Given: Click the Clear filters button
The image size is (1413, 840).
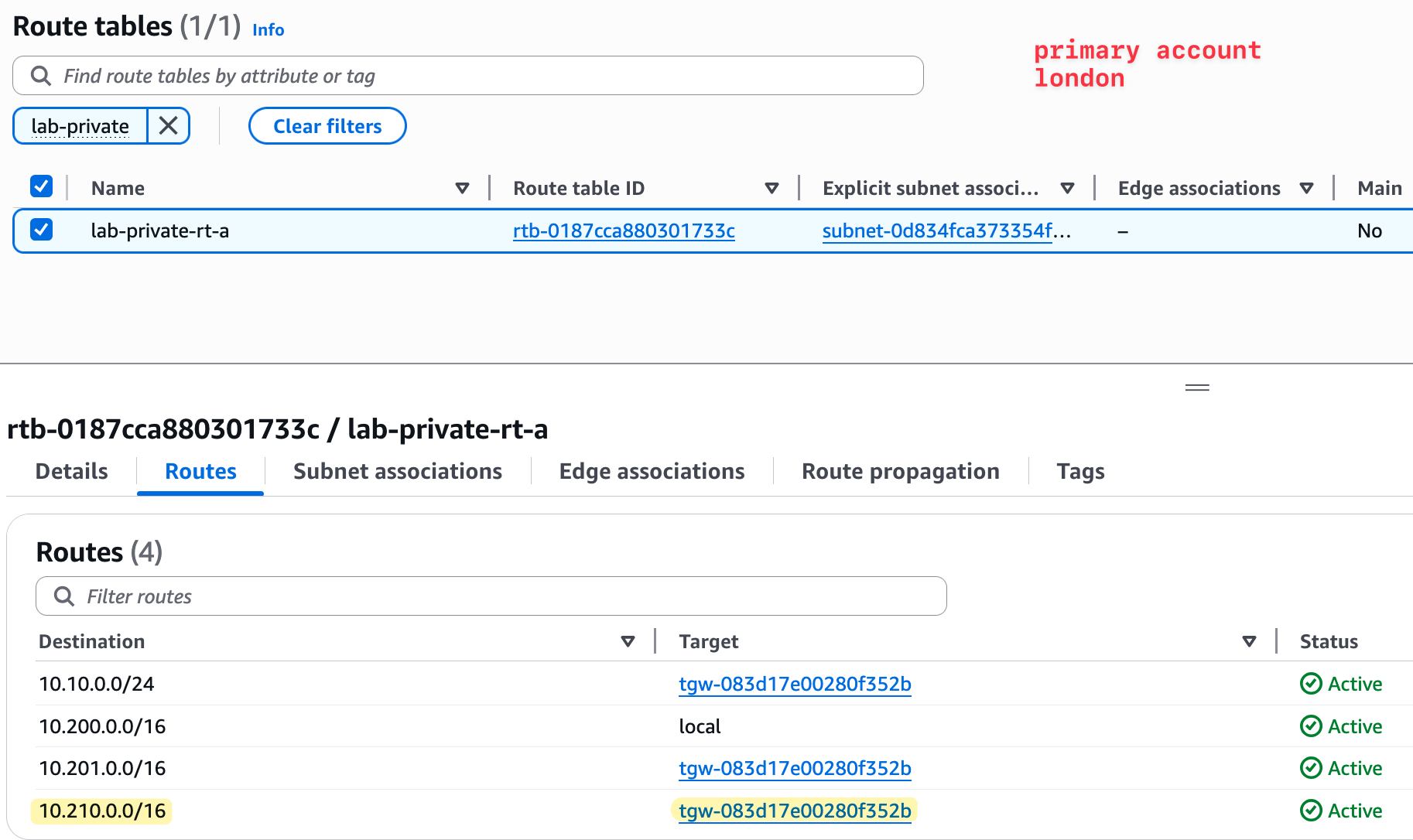Looking at the screenshot, I should coord(327,125).
